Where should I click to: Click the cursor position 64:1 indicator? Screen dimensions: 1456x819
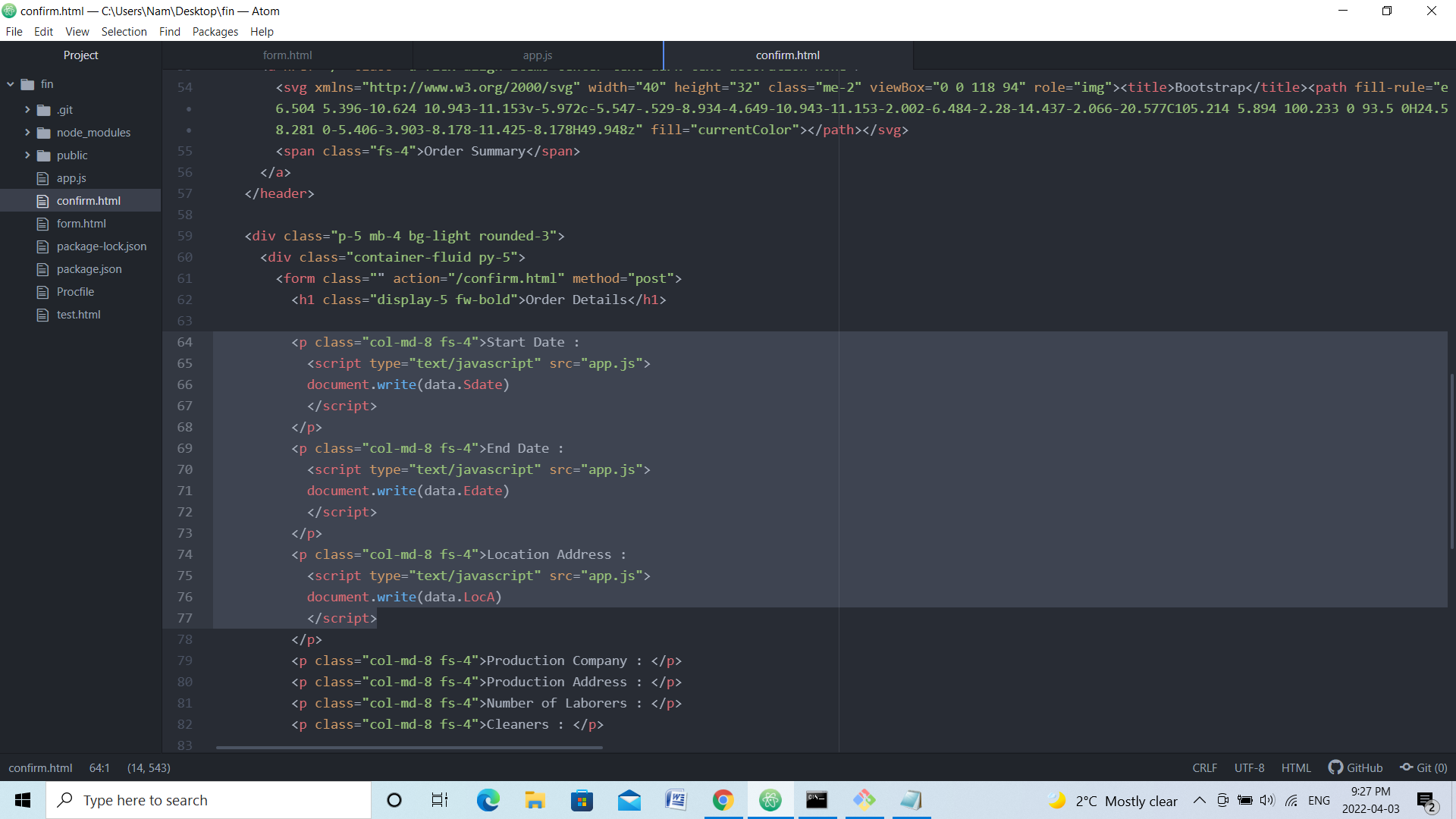point(99,768)
